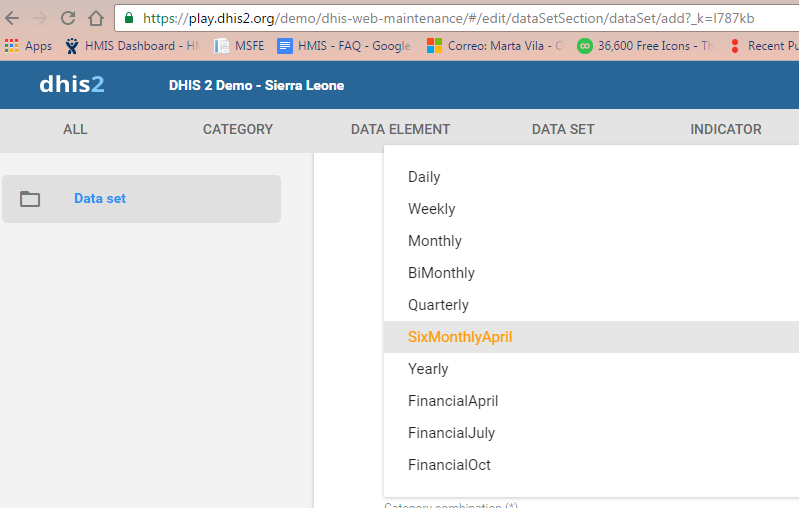Screen dimensions: 799x508
Task: Switch to the ALL tab
Action: [x=75, y=129]
